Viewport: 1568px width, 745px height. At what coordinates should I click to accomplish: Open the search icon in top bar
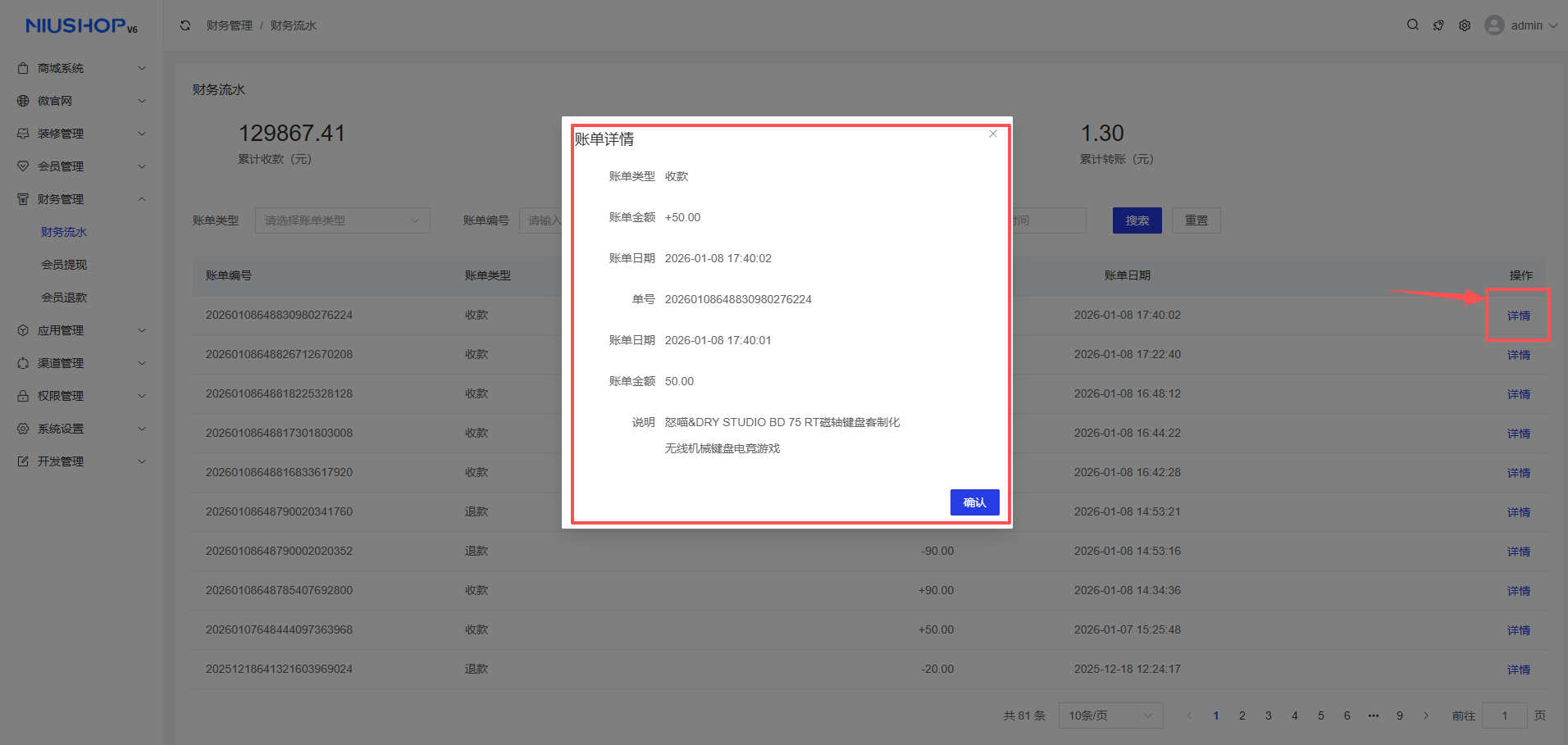(x=1412, y=25)
